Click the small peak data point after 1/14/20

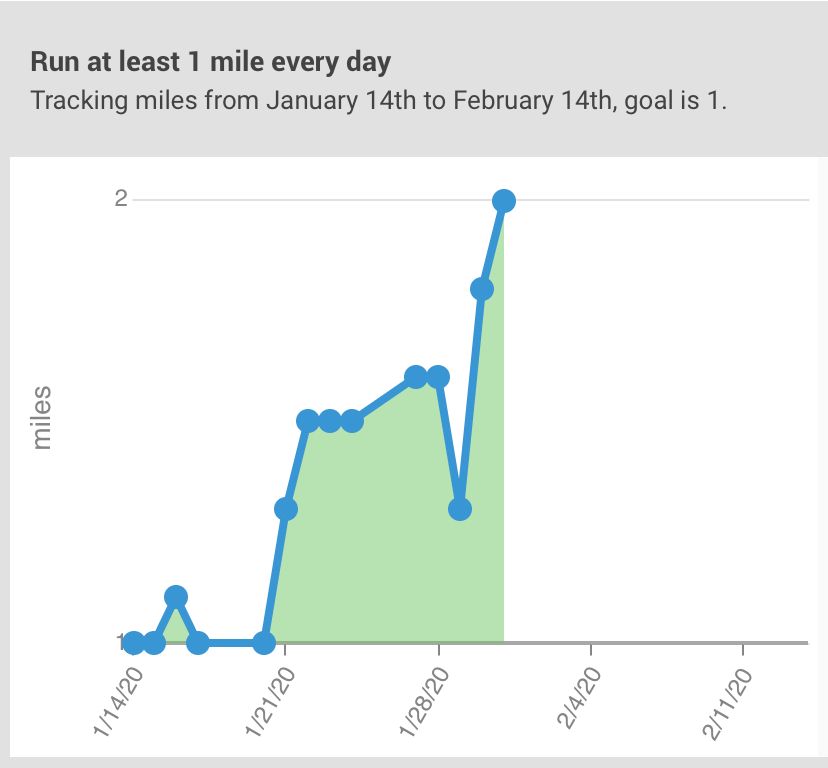tap(176, 597)
